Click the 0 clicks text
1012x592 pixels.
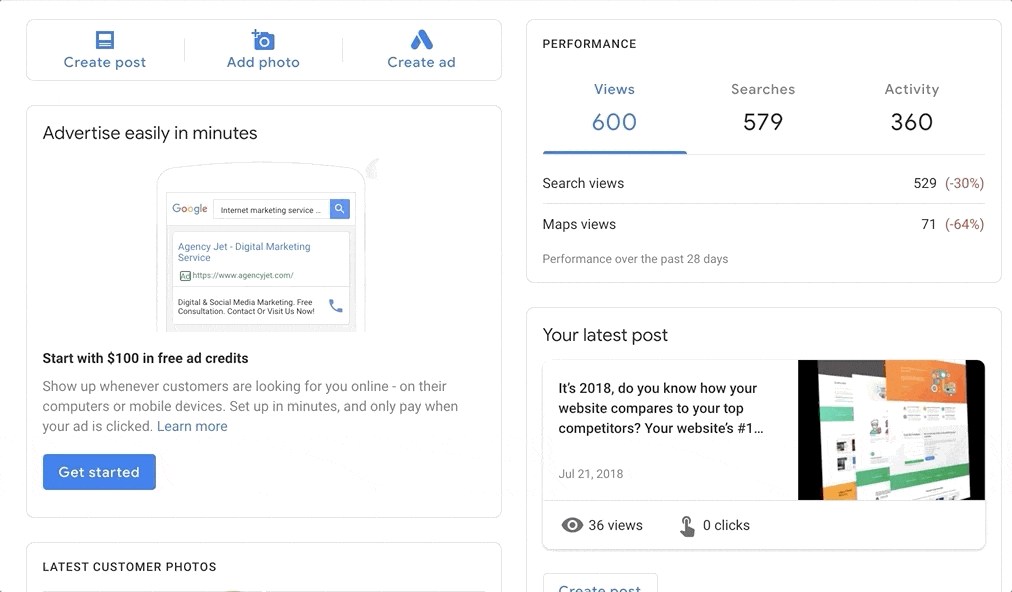[x=726, y=526]
